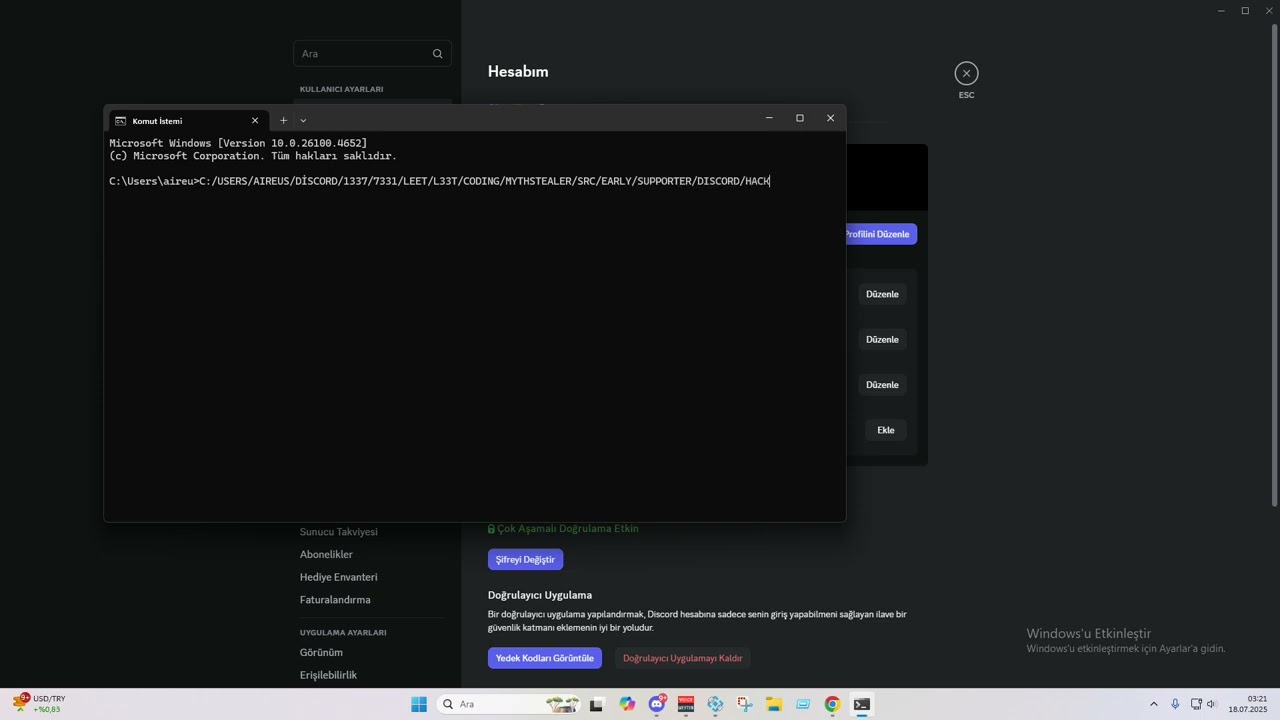Open the clock and date flyout
Screen dimensions: 1280x720
pos(1248,704)
